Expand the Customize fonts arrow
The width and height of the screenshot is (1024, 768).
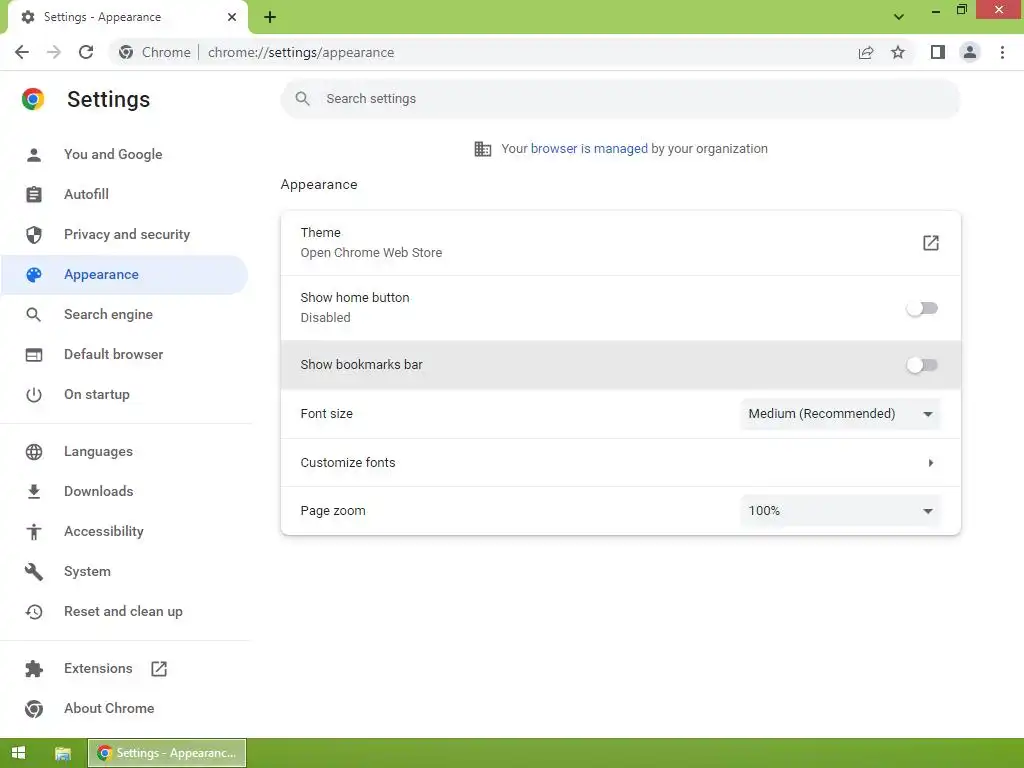931,463
